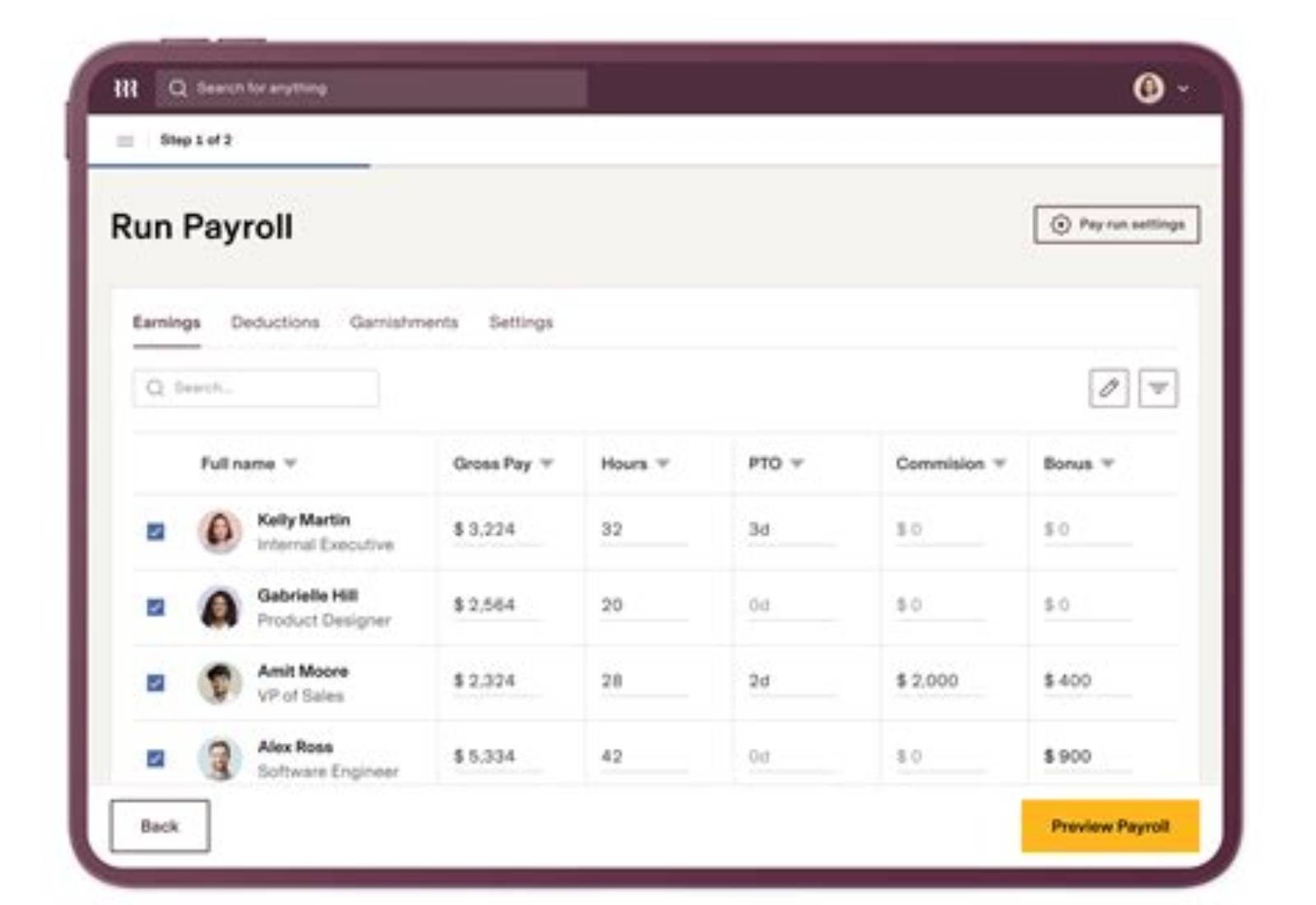The width and height of the screenshot is (1316, 905).
Task: Switch to the Garnishments tab
Action: (404, 323)
